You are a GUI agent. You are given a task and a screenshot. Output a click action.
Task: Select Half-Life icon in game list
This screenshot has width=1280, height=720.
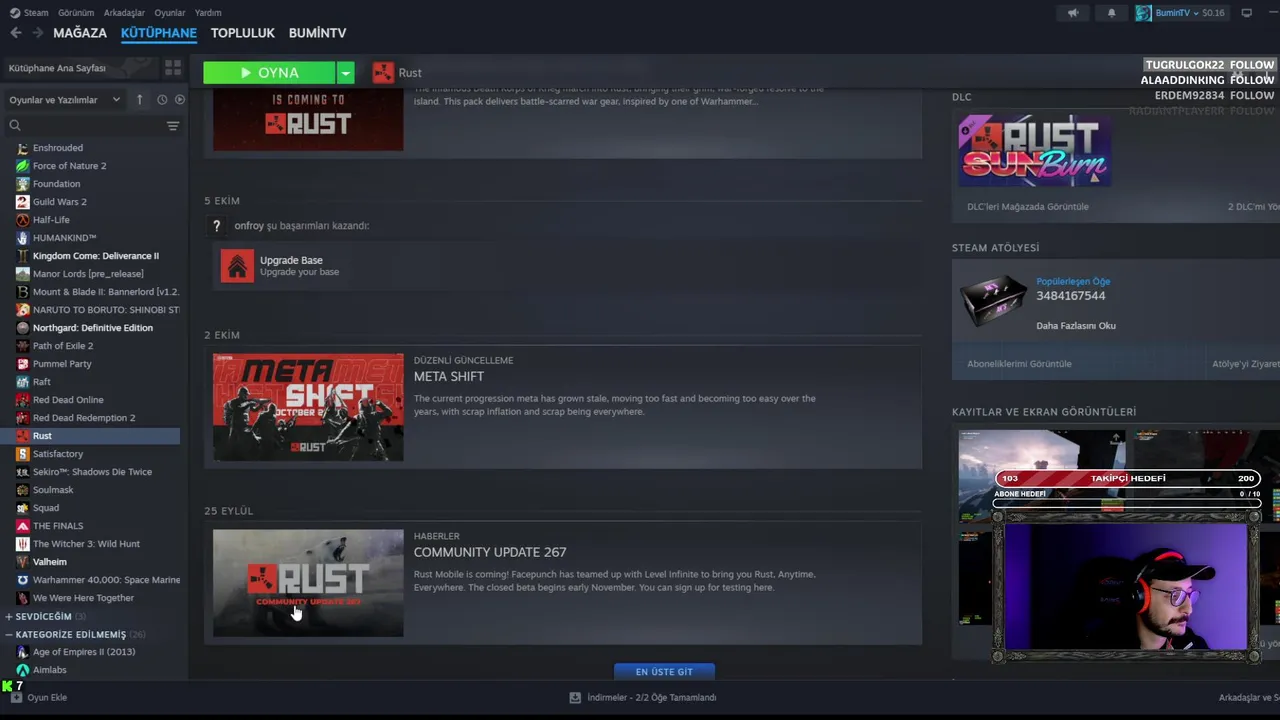coord(22,220)
